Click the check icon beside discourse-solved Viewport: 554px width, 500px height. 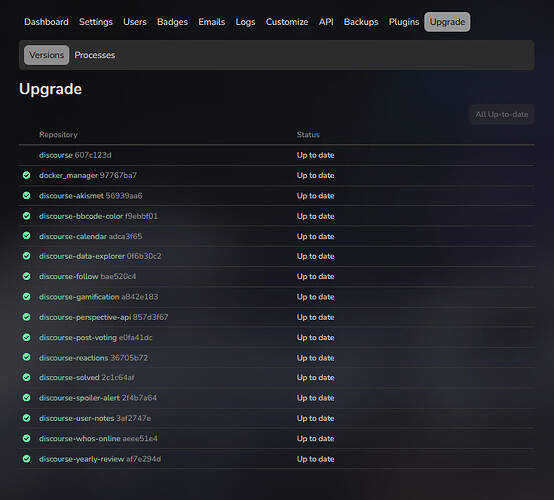pos(26,377)
